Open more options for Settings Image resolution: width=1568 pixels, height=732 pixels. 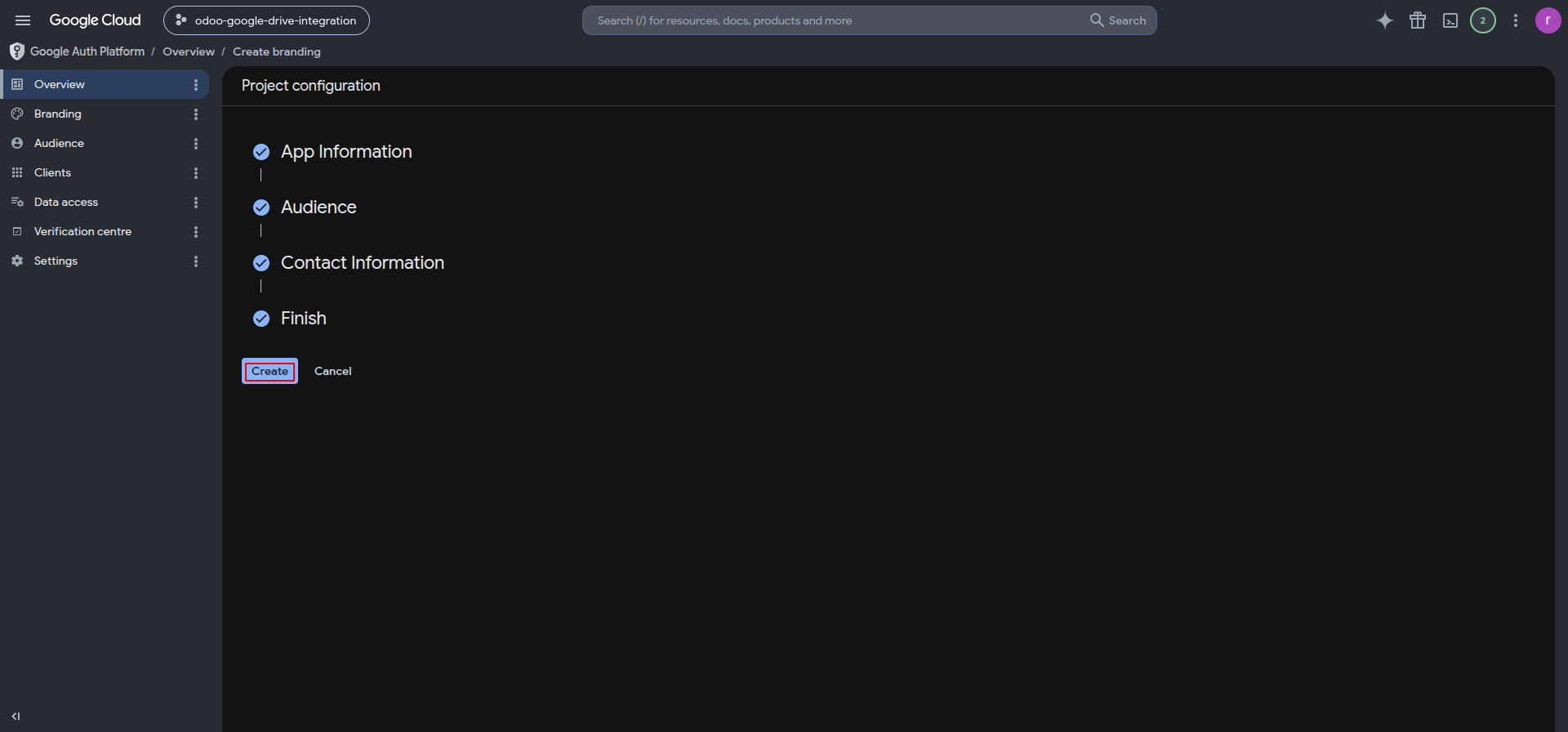(196, 261)
